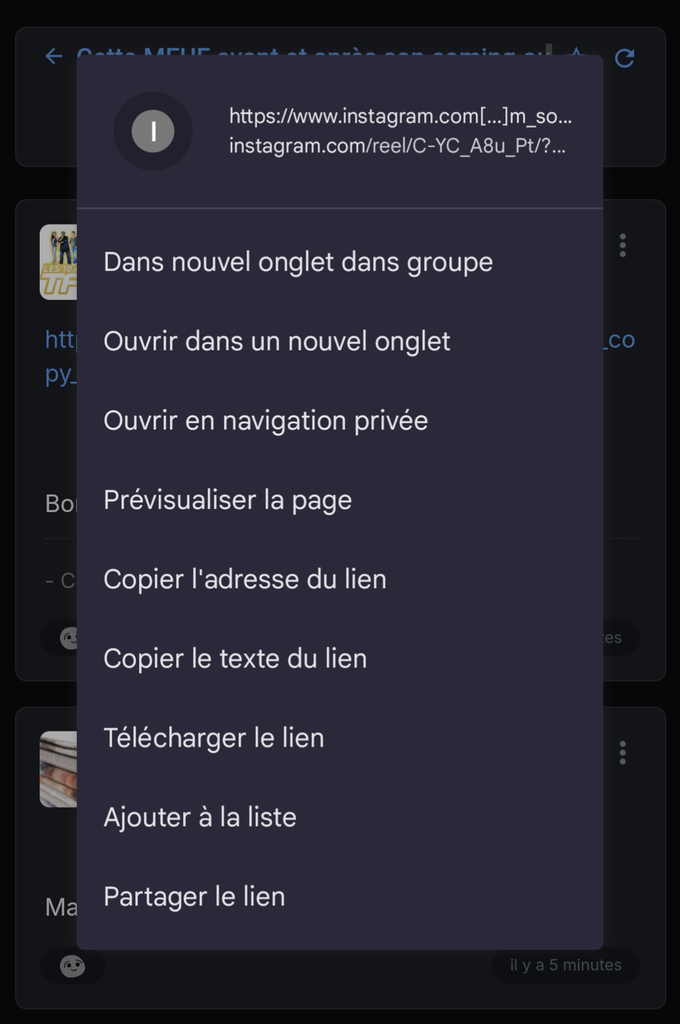Tap the back arrow in page header
Screen dimensions: 680x1024
54,57
